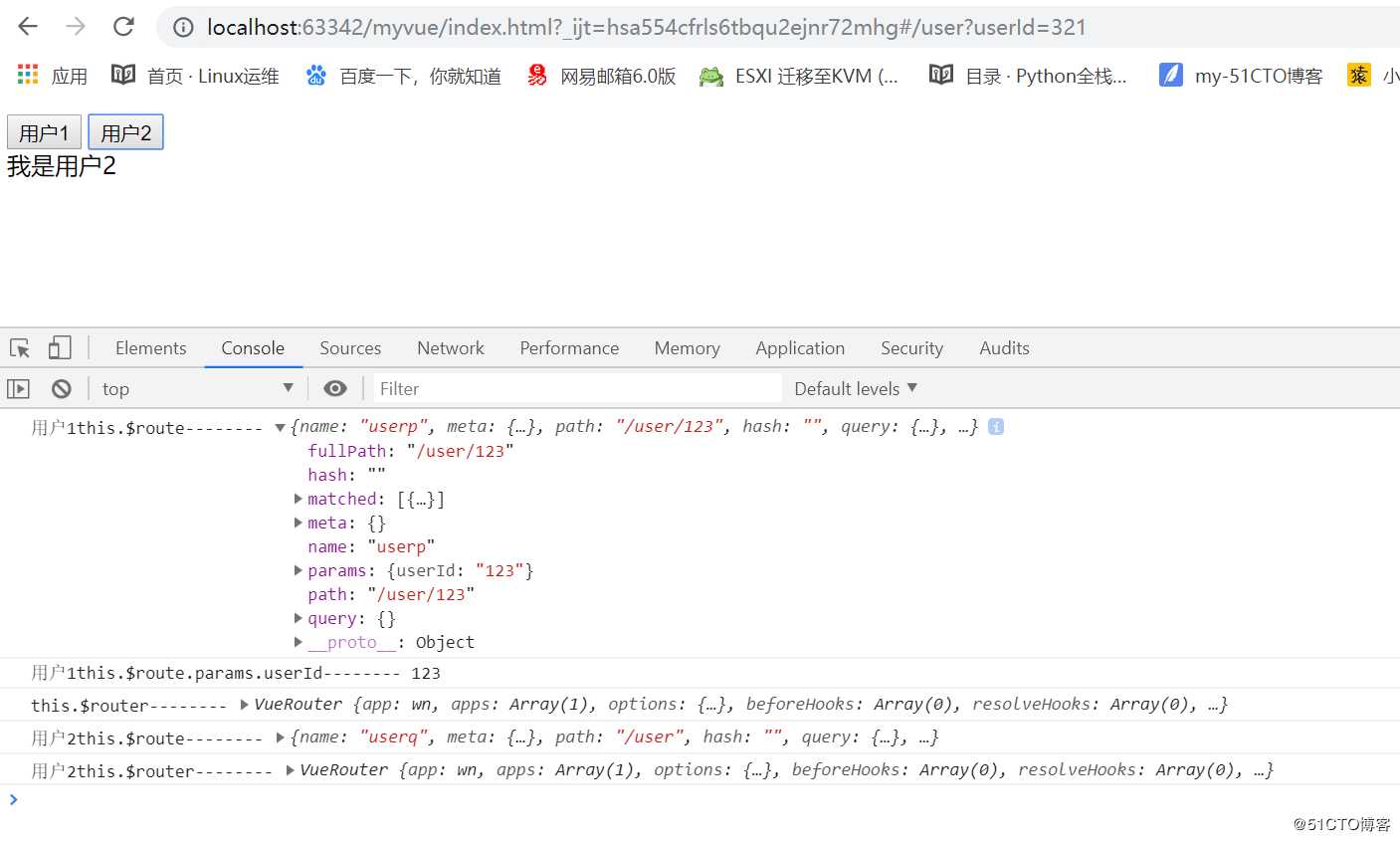Create a live expression with eye icon
This screenshot has height=841, width=1400.
pyautogui.click(x=335, y=389)
